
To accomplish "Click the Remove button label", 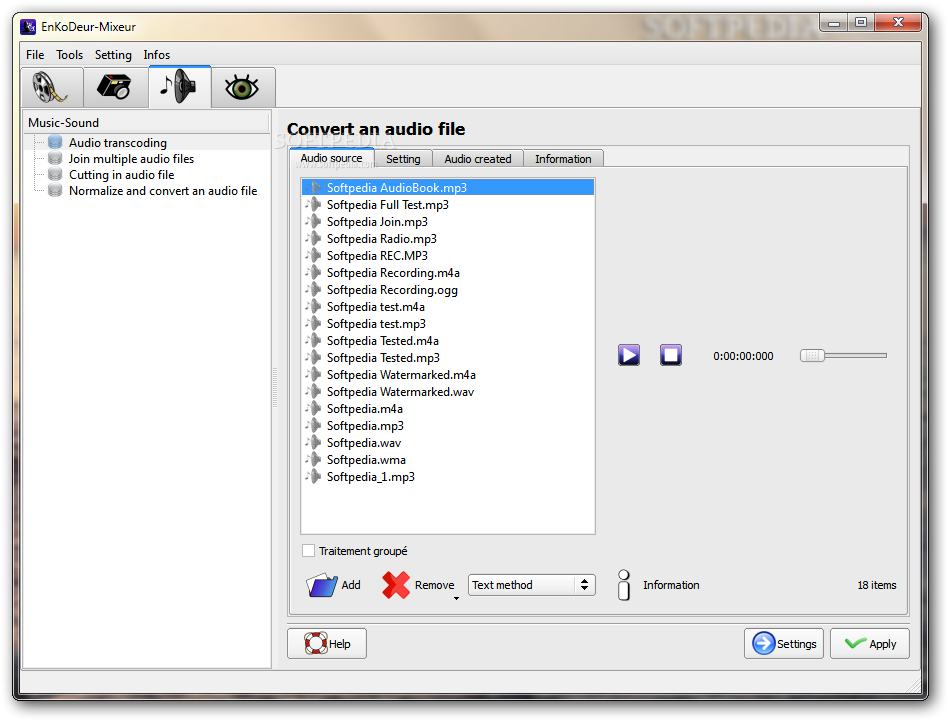I will pos(435,585).
